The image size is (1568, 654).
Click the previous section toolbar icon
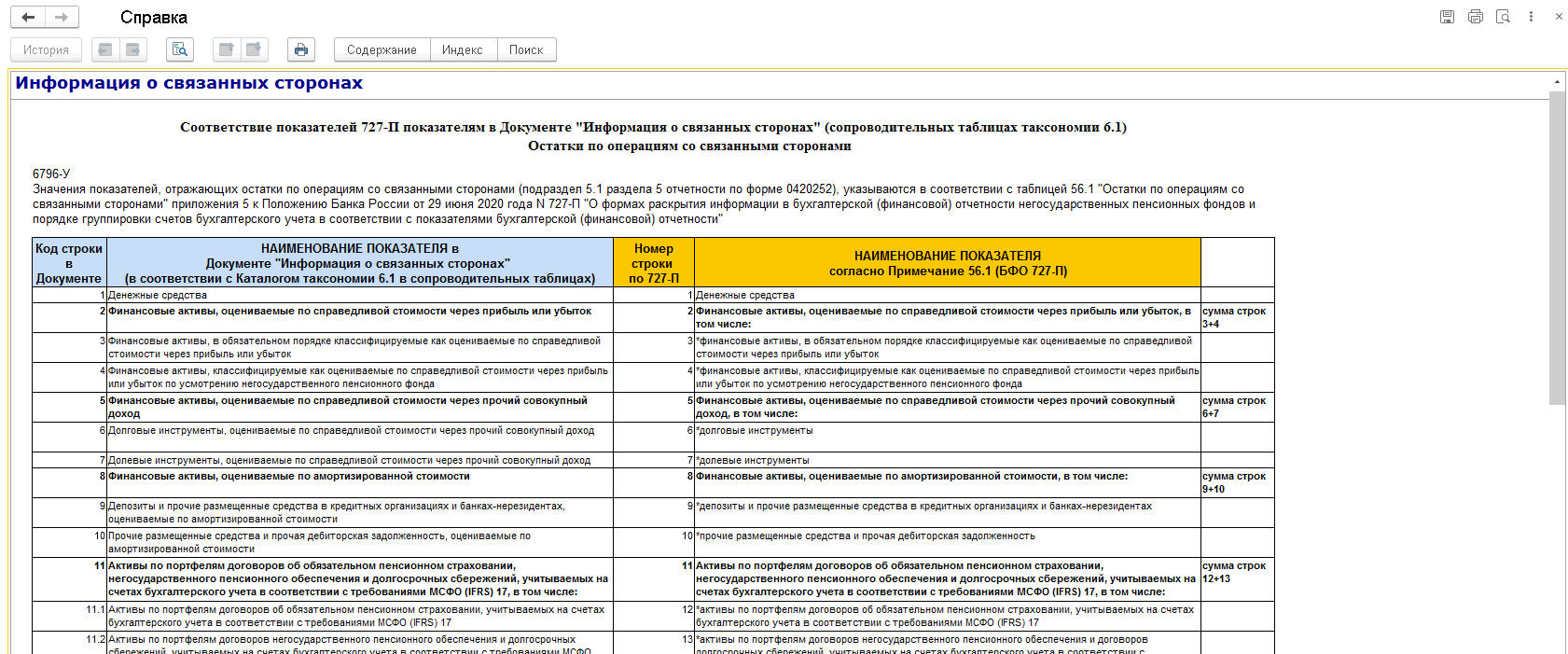click(226, 49)
